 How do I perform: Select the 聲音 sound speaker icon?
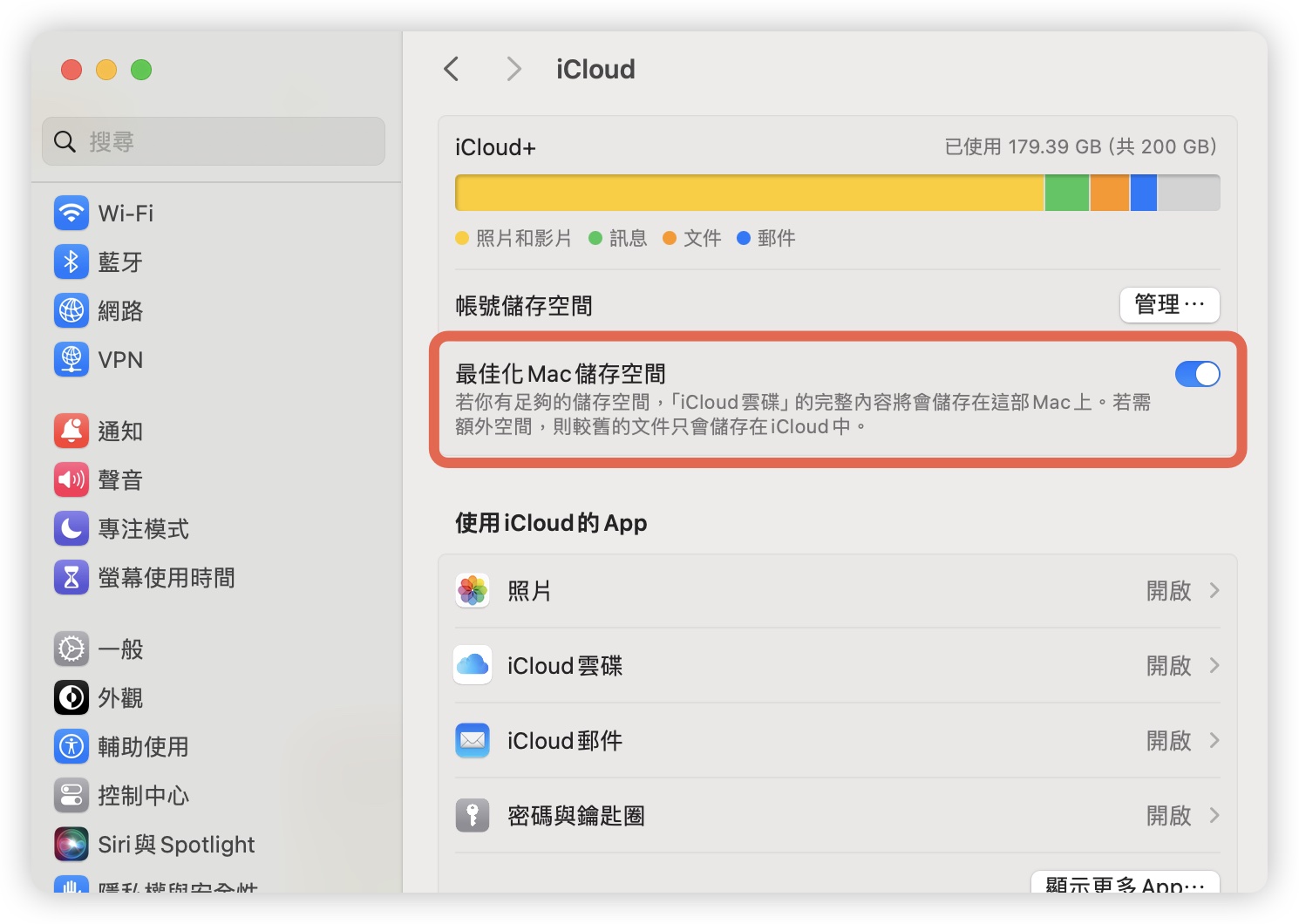(x=71, y=479)
